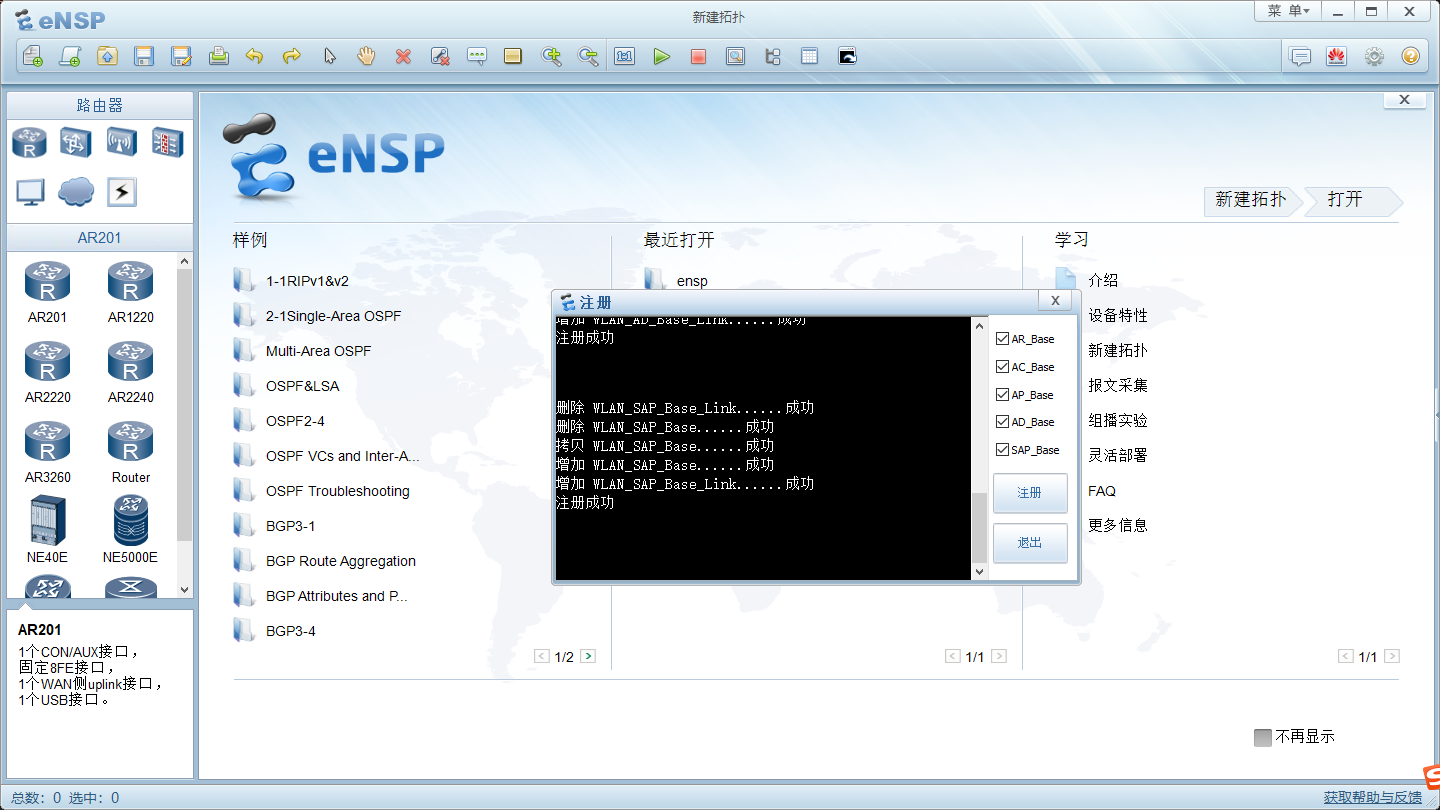The height and width of the screenshot is (810, 1440).
Task: Open the settings gear icon
Action: pyautogui.click(x=1374, y=56)
